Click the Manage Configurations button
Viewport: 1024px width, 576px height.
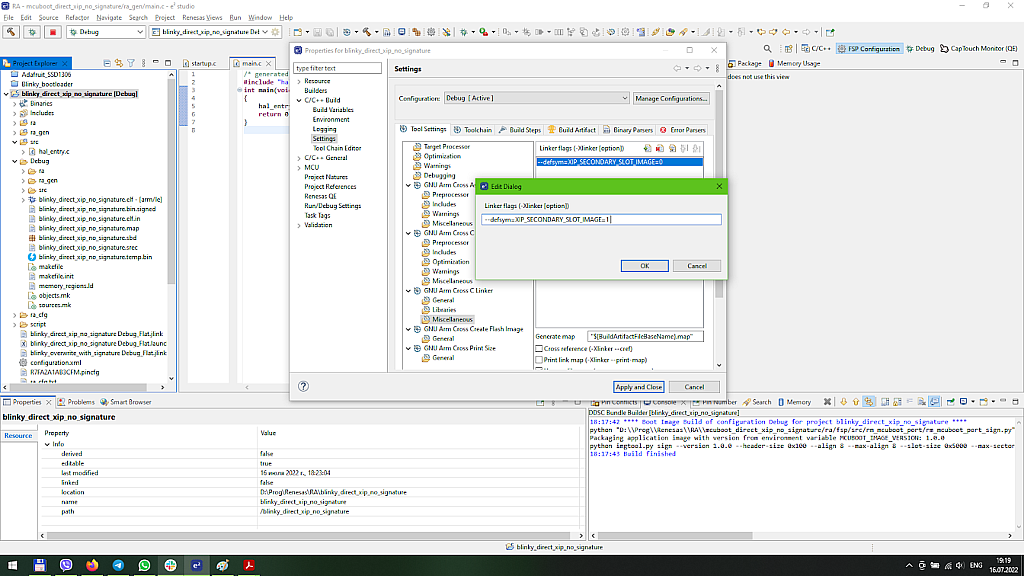click(671, 98)
